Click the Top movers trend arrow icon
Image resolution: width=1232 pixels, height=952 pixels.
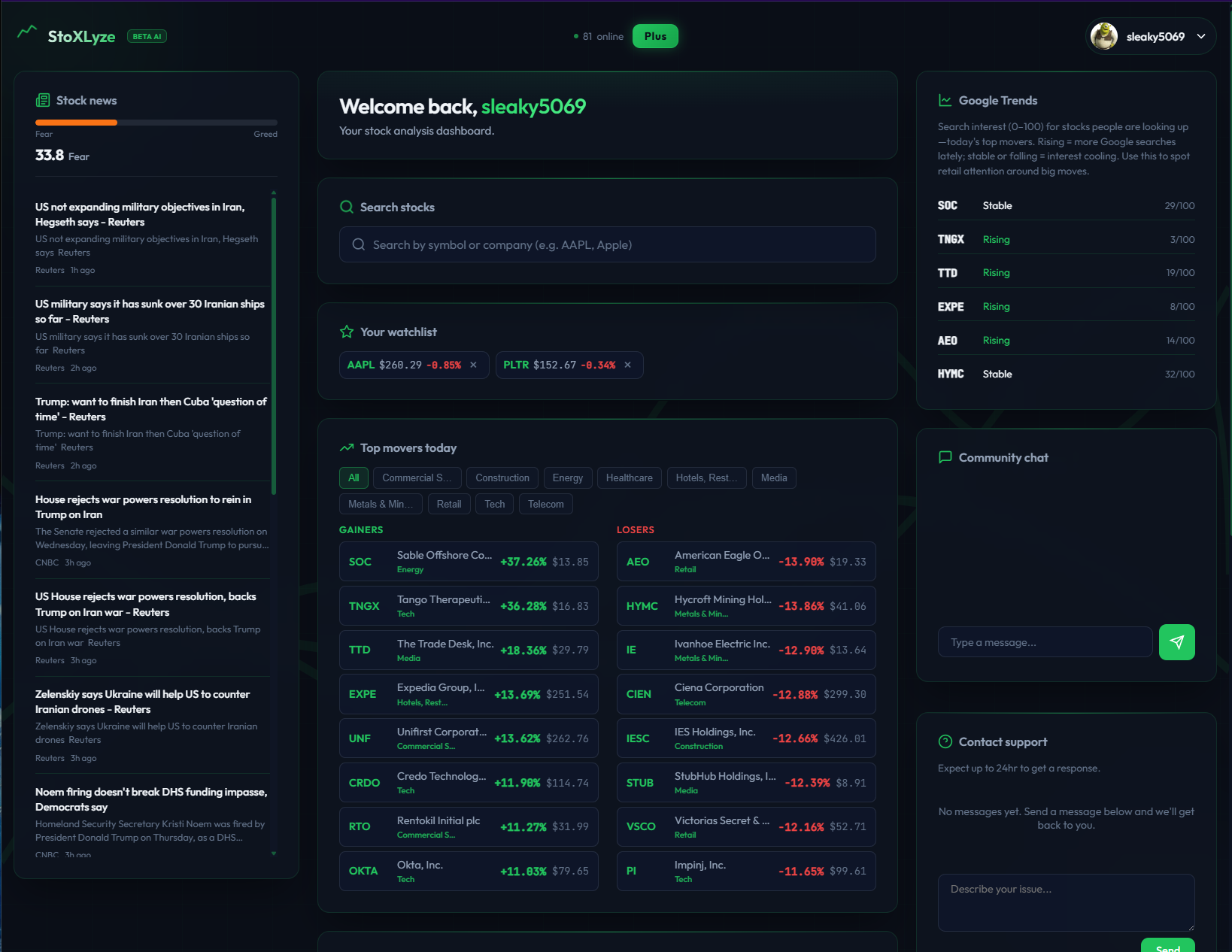point(346,447)
